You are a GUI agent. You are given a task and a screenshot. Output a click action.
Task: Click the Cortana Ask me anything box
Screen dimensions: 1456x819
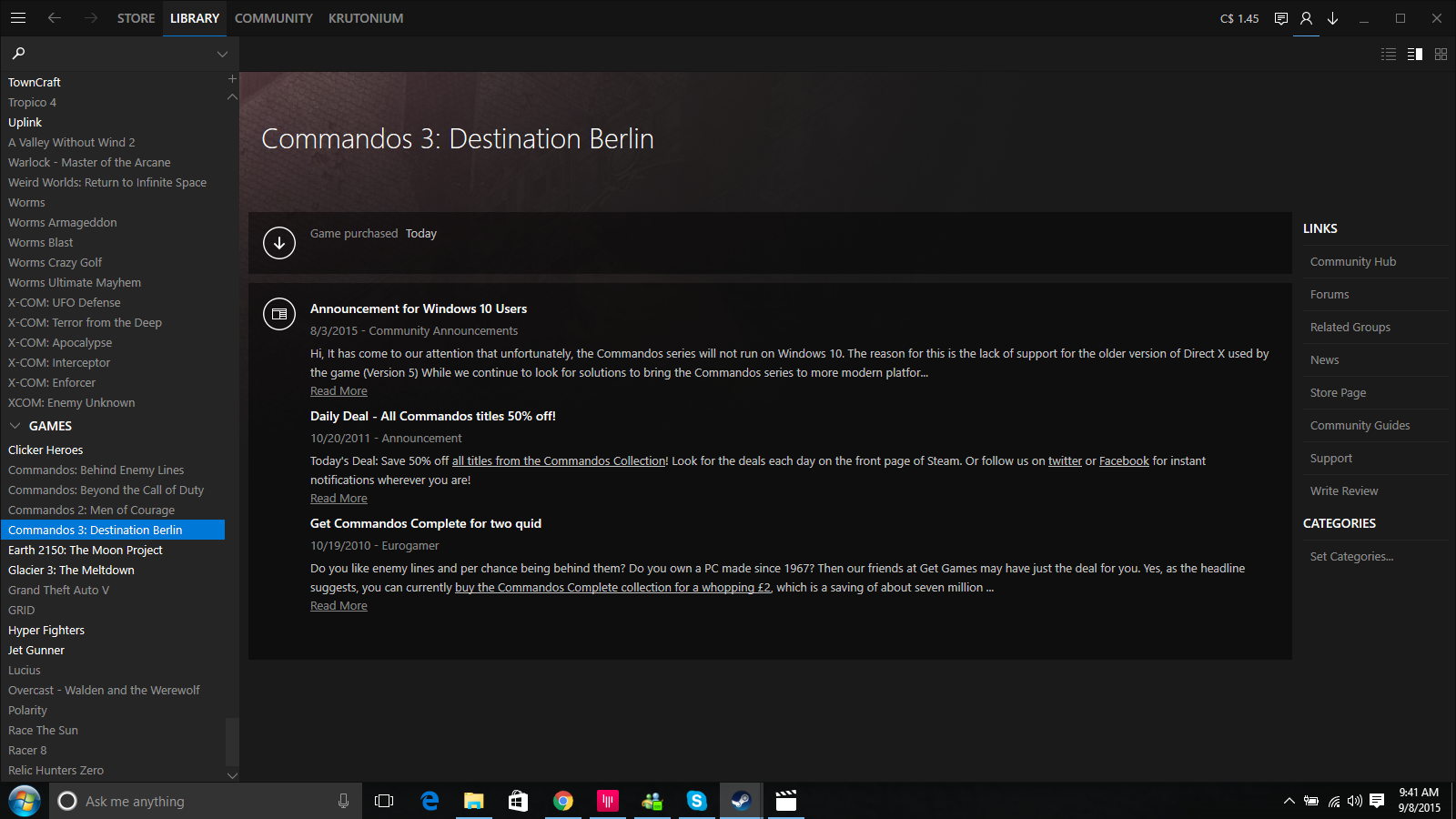(x=206, y=801)
